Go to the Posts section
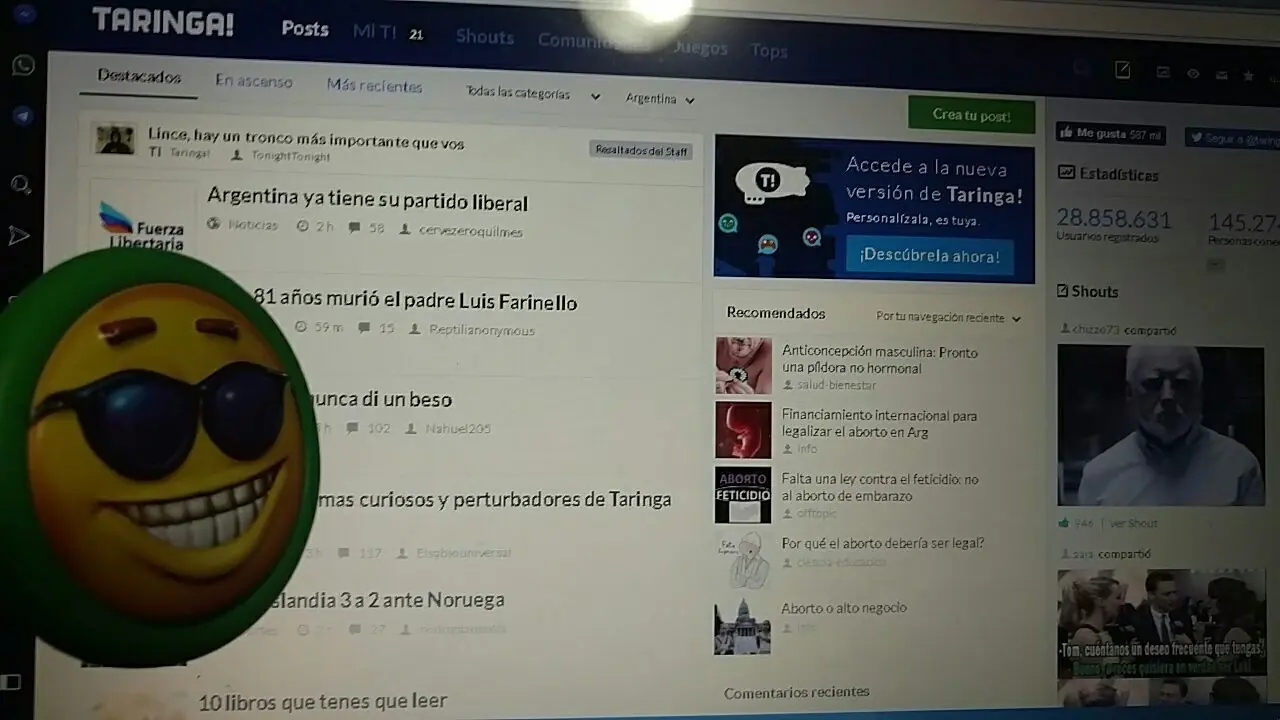 [x=305, y=28]
